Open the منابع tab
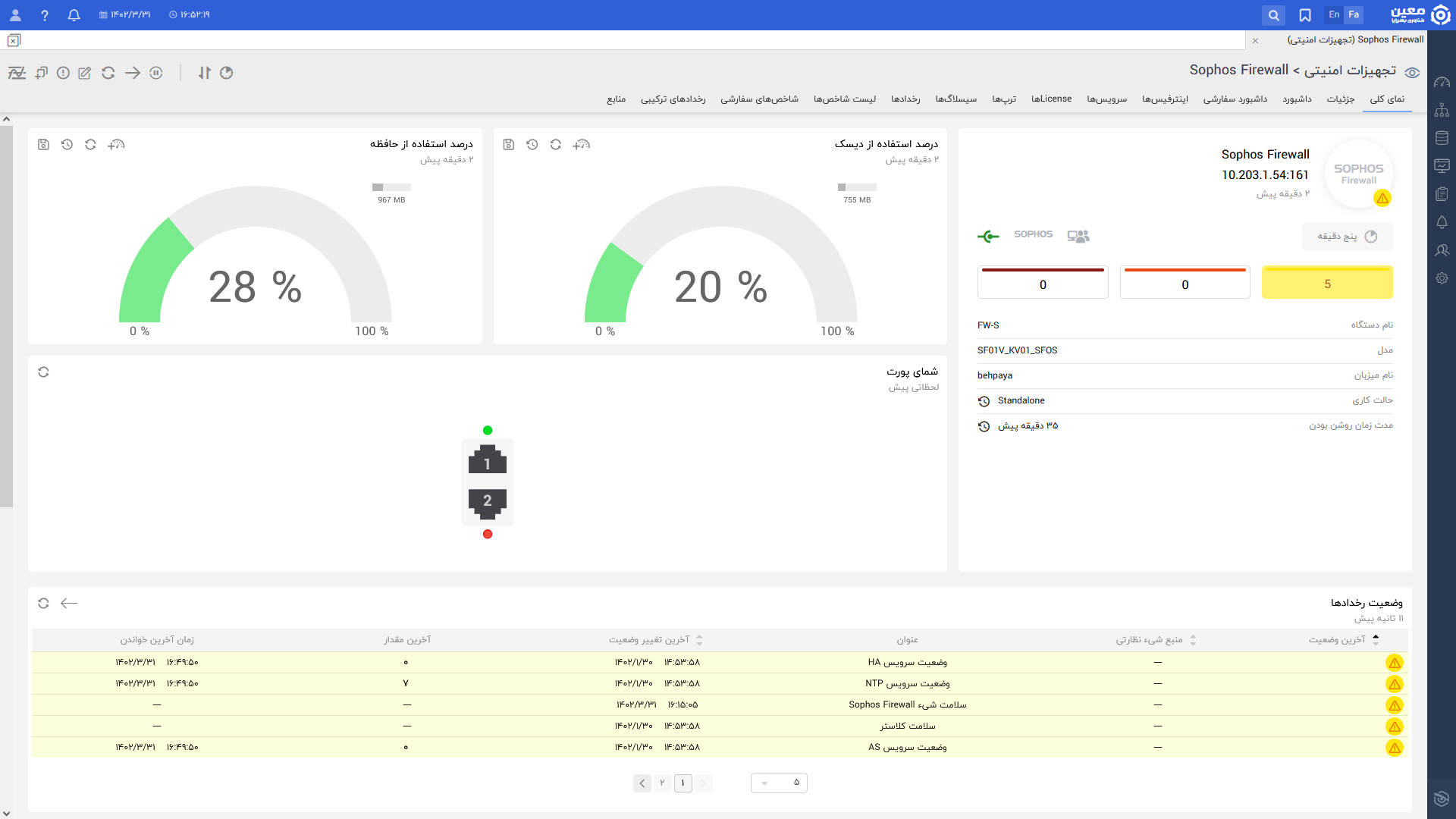The height and width of the screenshot is (819, 1456). (616, 99)
